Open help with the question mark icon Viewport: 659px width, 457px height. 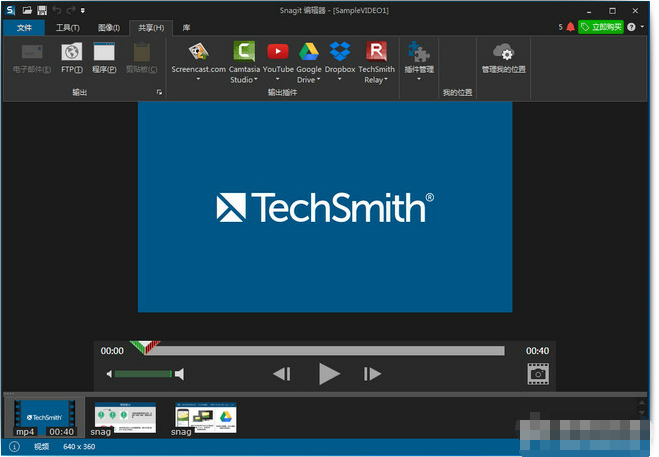[631, 27]
